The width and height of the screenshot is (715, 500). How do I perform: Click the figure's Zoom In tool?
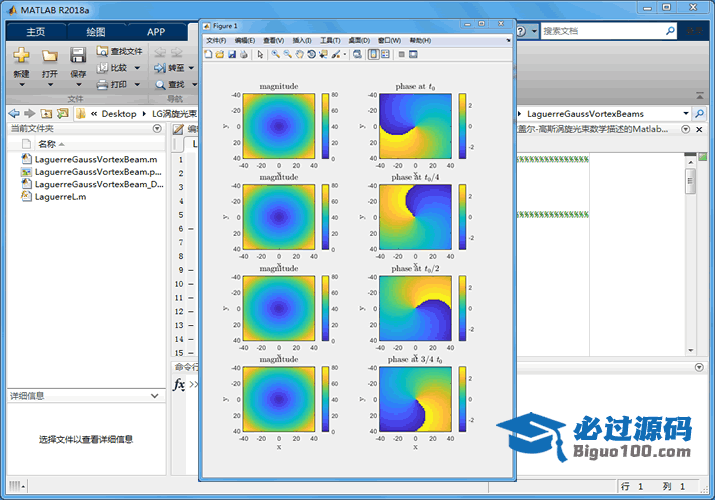(x=275, y=54)
